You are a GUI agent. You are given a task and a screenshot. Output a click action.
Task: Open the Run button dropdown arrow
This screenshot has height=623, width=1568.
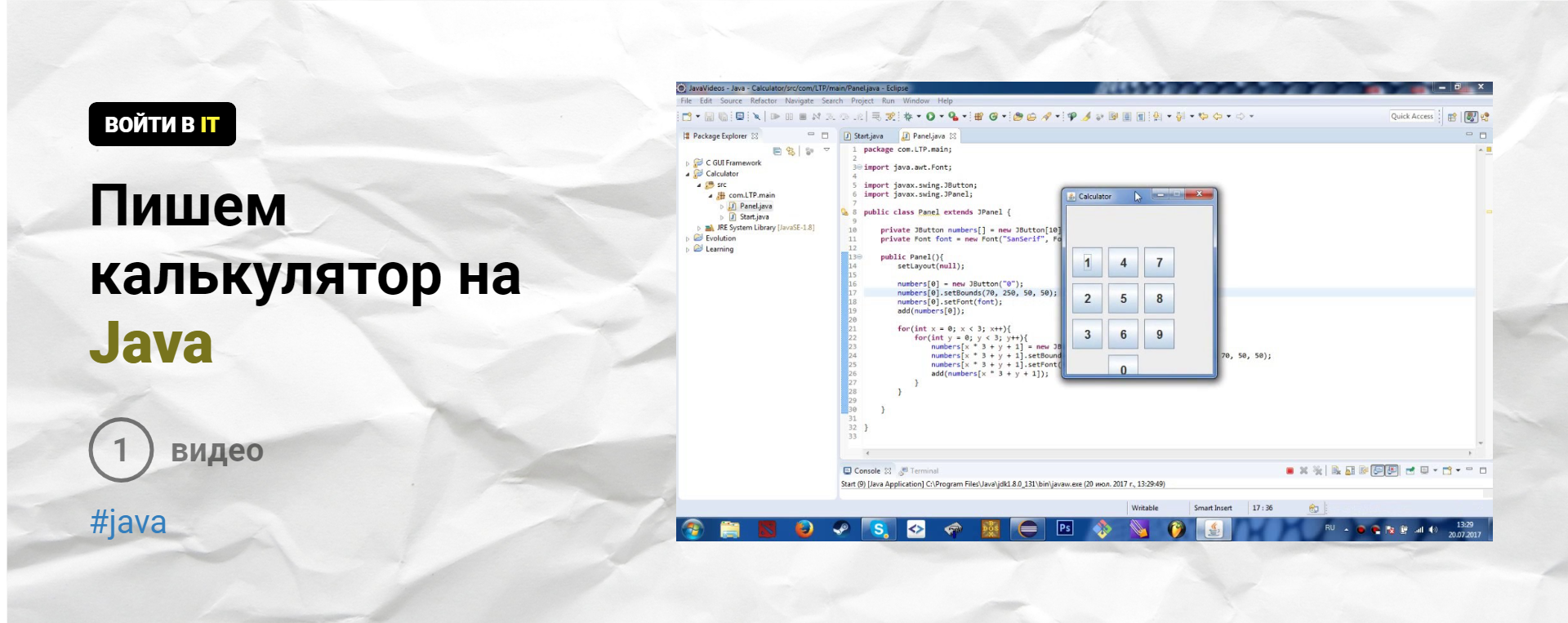tap(942, 117)
